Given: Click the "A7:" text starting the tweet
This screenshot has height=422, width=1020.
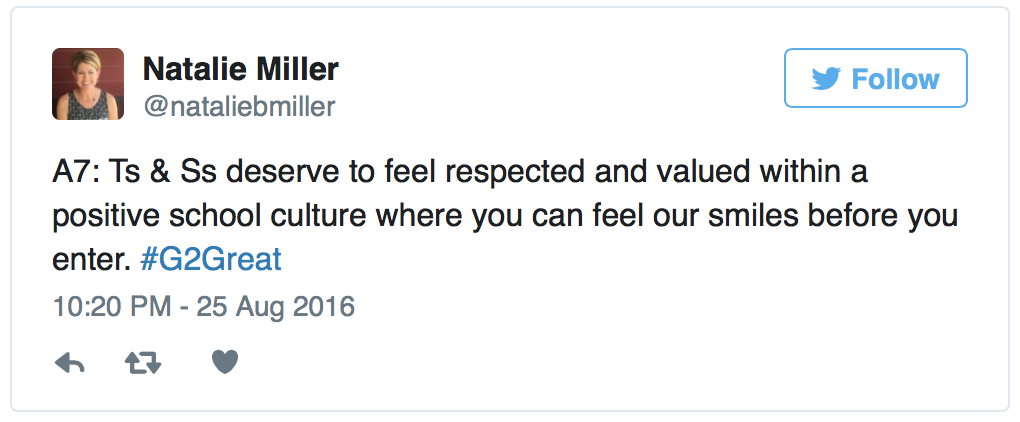Looking at the screenshot, I should click(76, 173).
